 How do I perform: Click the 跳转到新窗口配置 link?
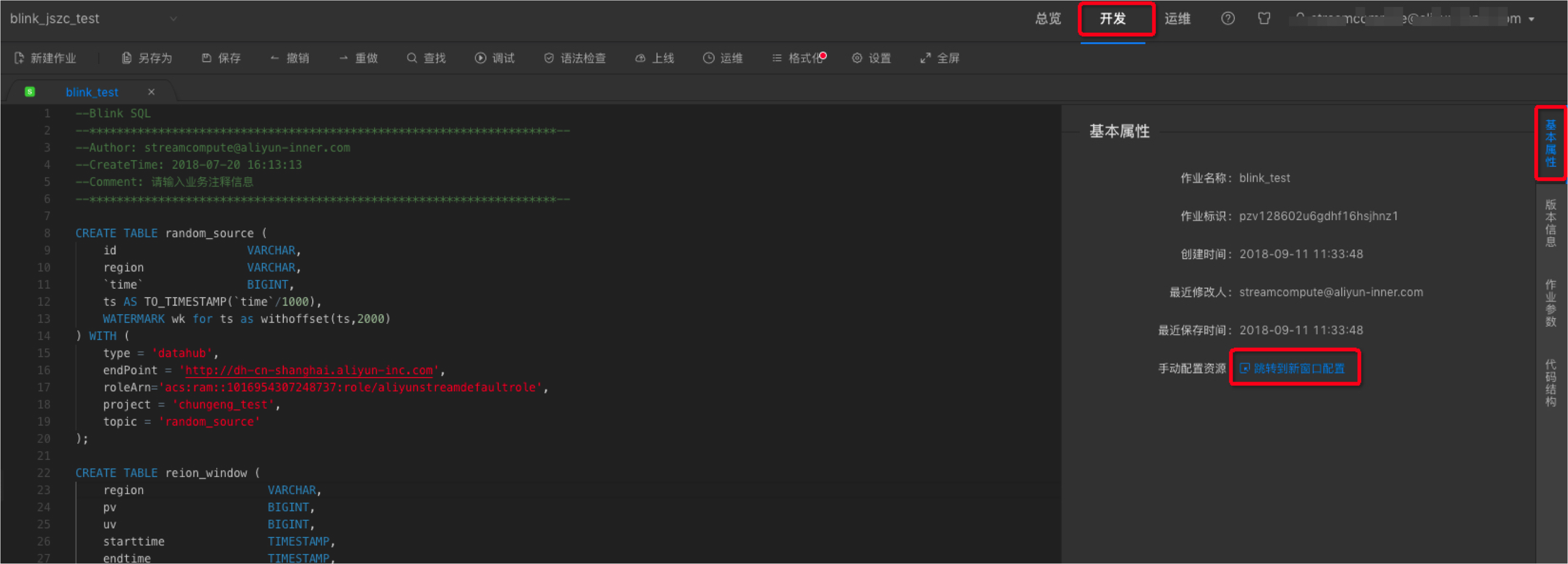click(x=1298, y=369)
